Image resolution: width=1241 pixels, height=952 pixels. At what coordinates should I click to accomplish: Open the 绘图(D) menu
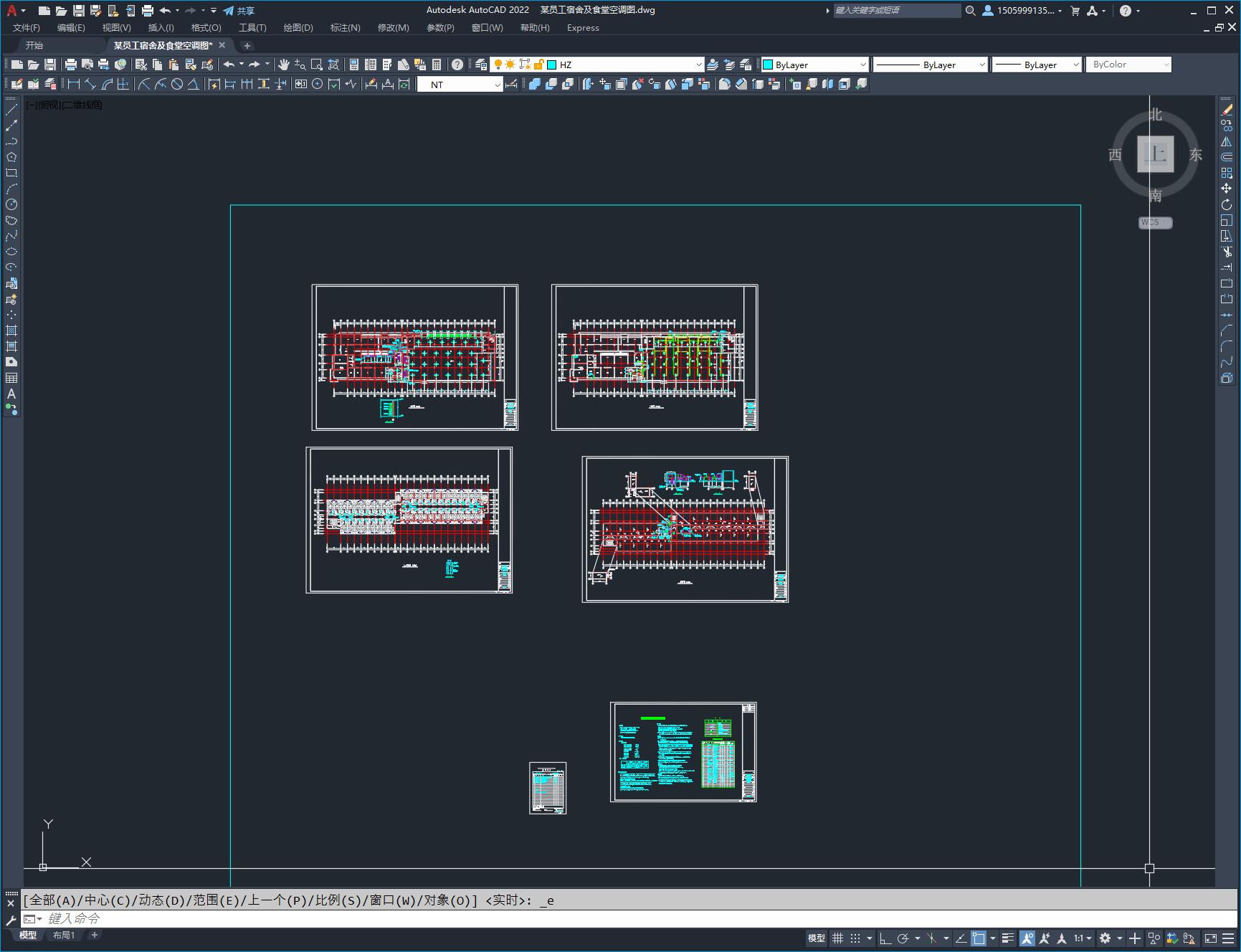298,28
